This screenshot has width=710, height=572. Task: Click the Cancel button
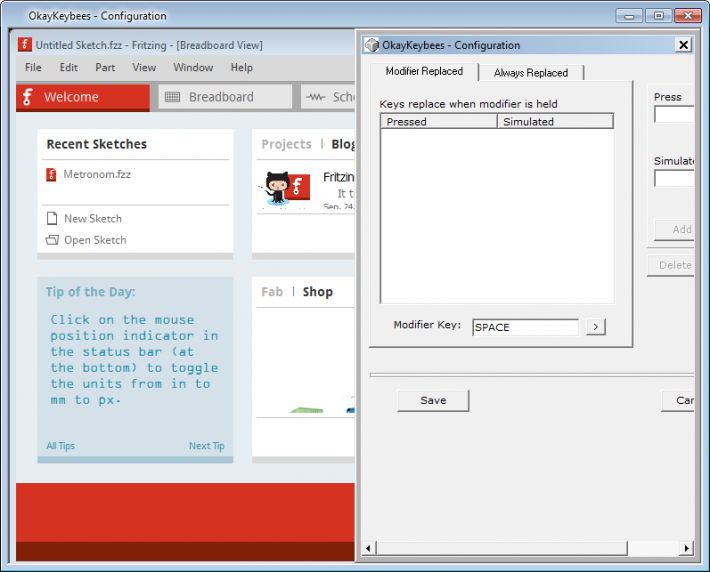coord(678,400)
